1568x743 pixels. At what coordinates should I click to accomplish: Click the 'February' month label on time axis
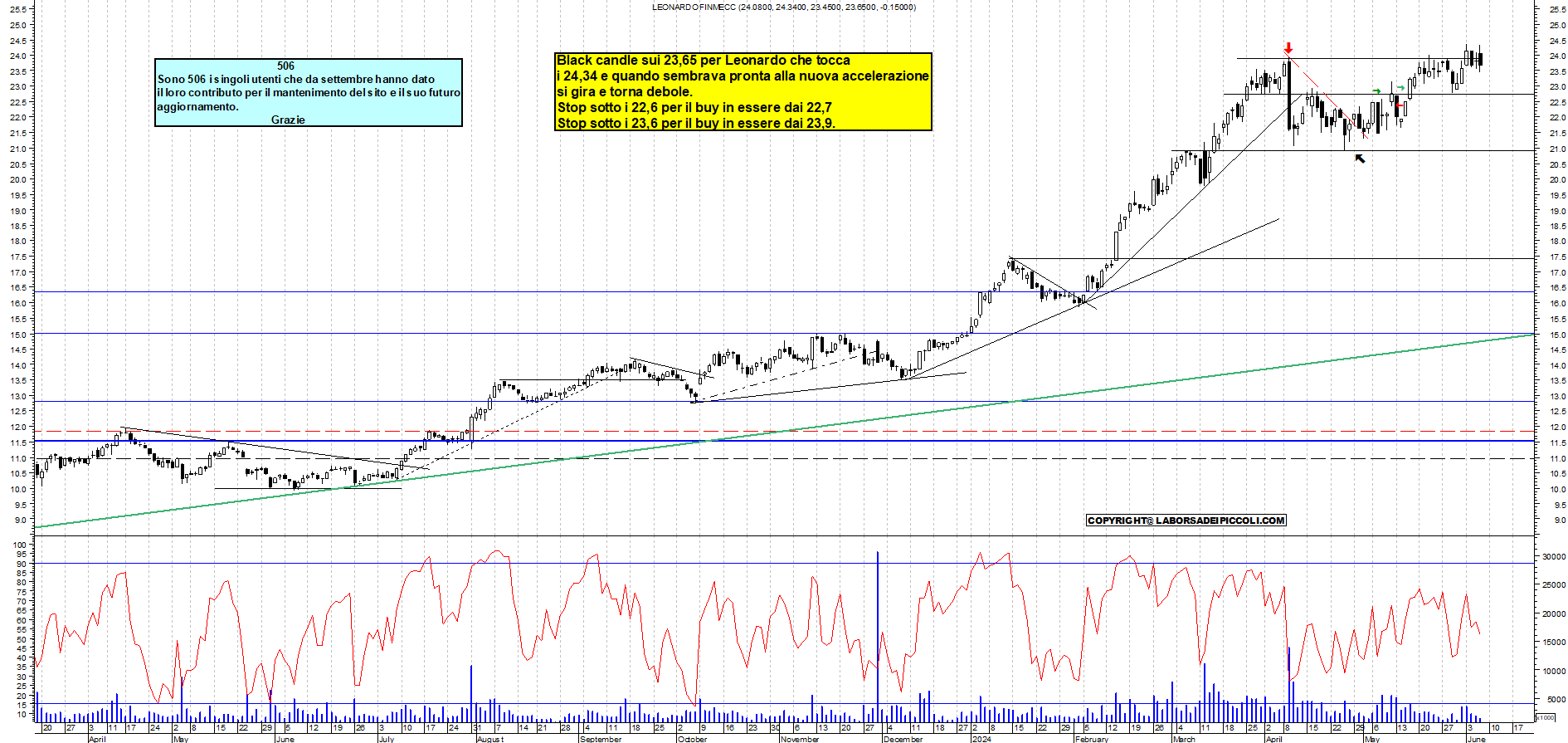coord(1092,739)
